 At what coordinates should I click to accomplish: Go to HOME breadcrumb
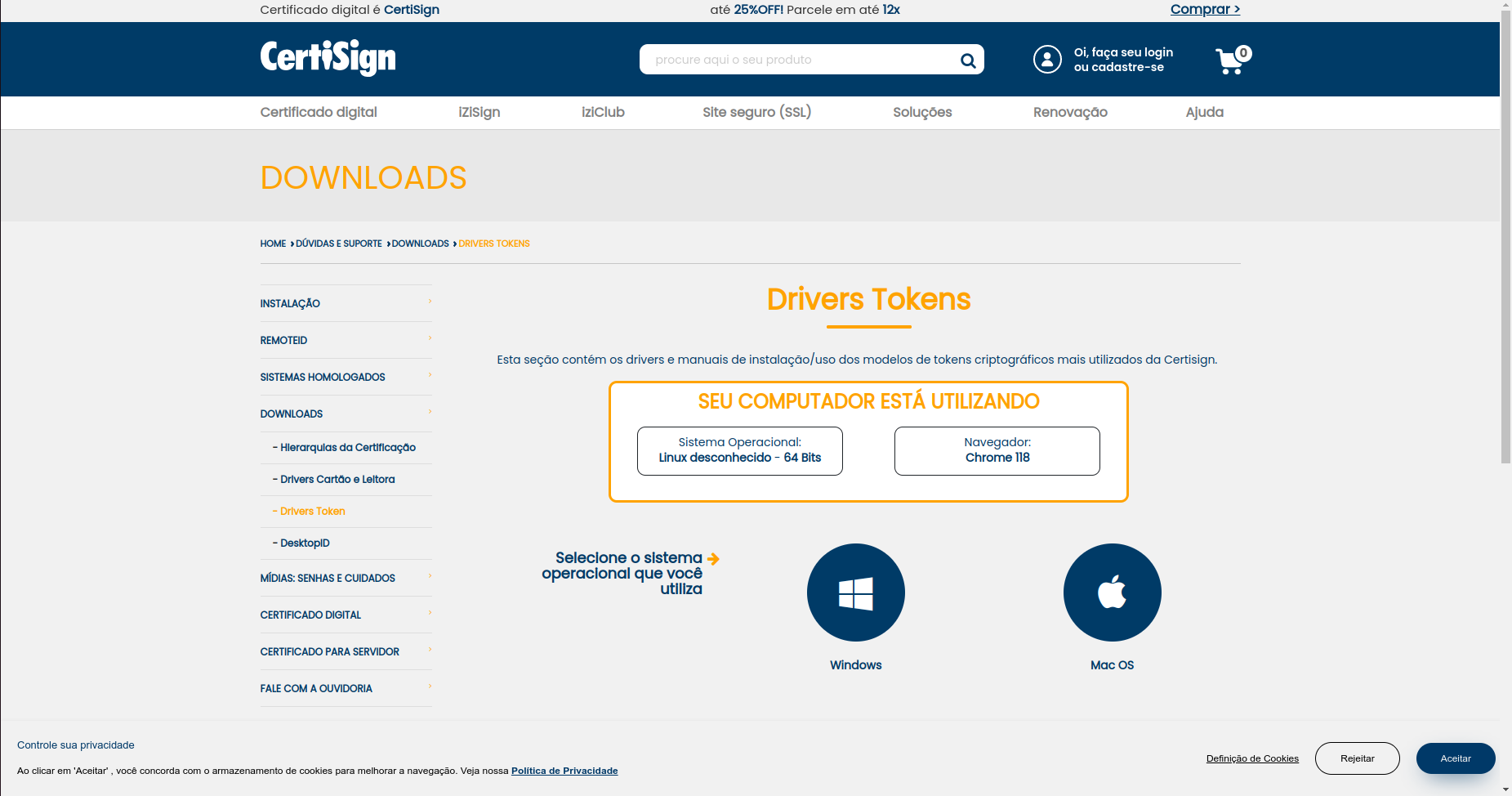(273, 244)
